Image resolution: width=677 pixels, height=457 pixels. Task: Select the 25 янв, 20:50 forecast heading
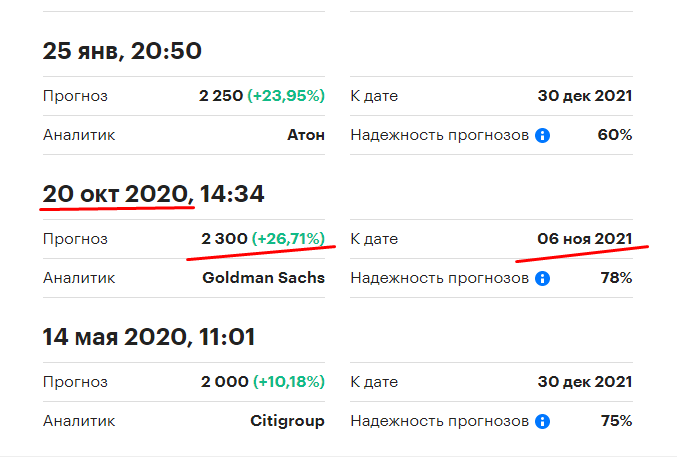[123, 51]
